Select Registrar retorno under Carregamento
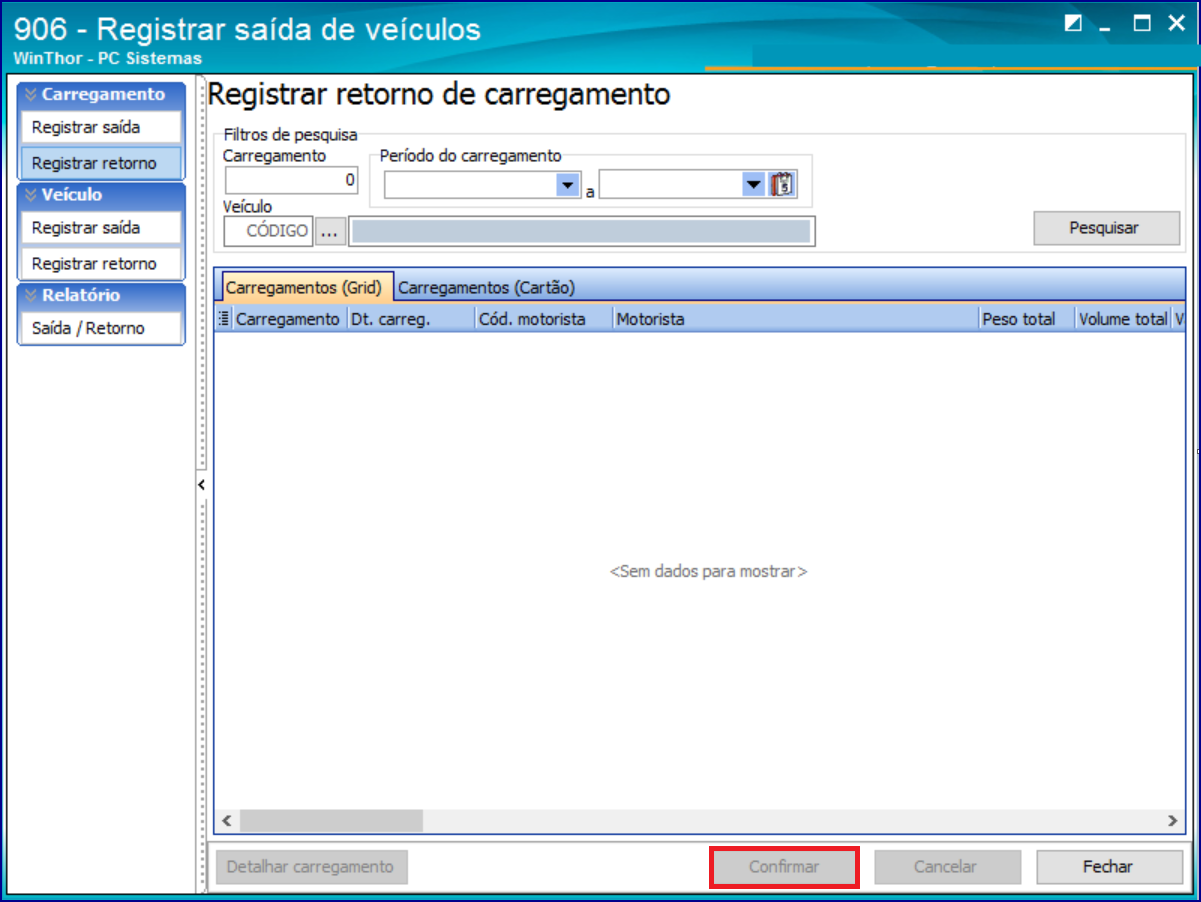This screenshot has width=1201, height=902. click(x=101, y=163)
